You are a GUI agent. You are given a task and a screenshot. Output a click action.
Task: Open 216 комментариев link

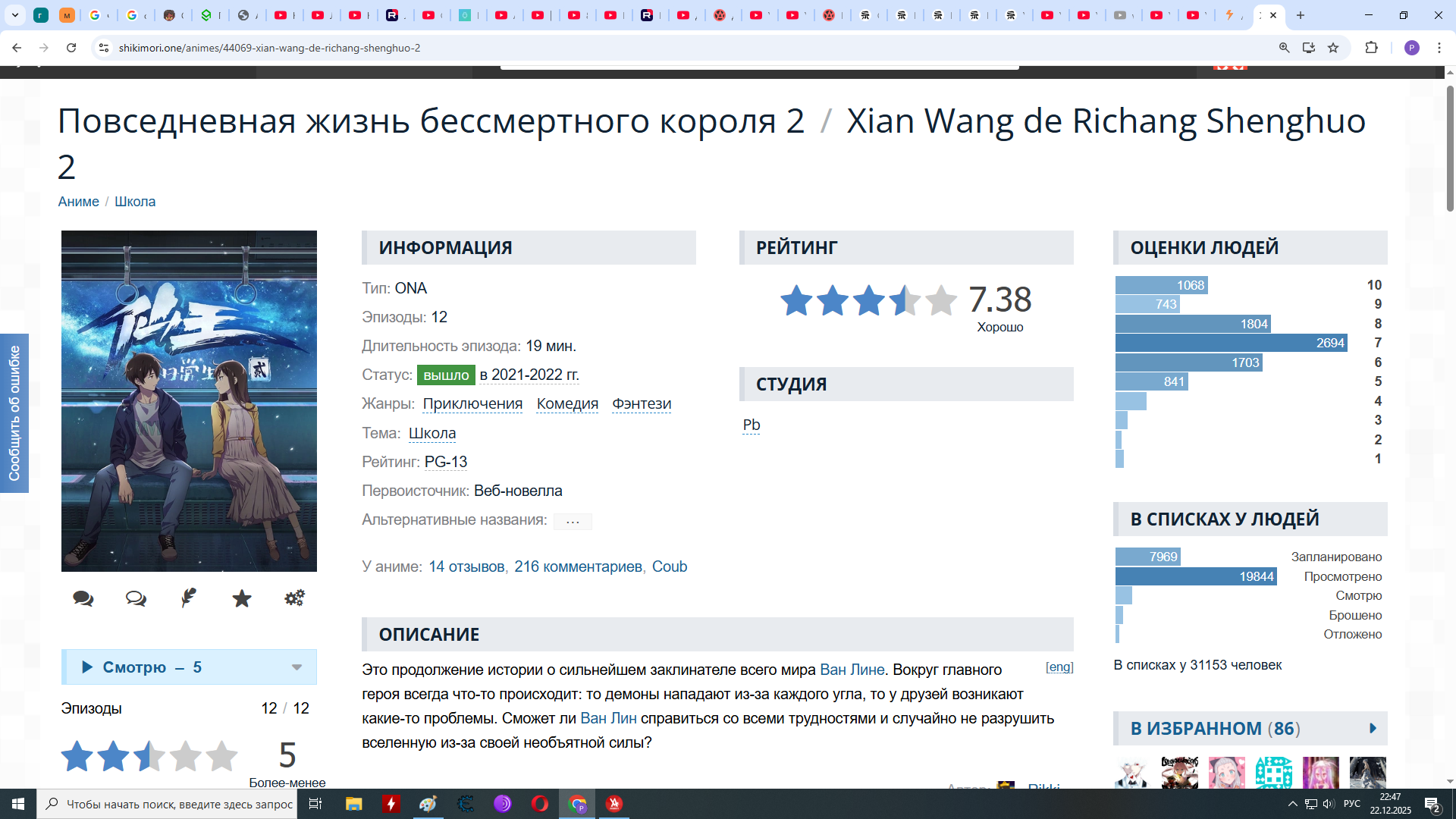coord(578,567)
